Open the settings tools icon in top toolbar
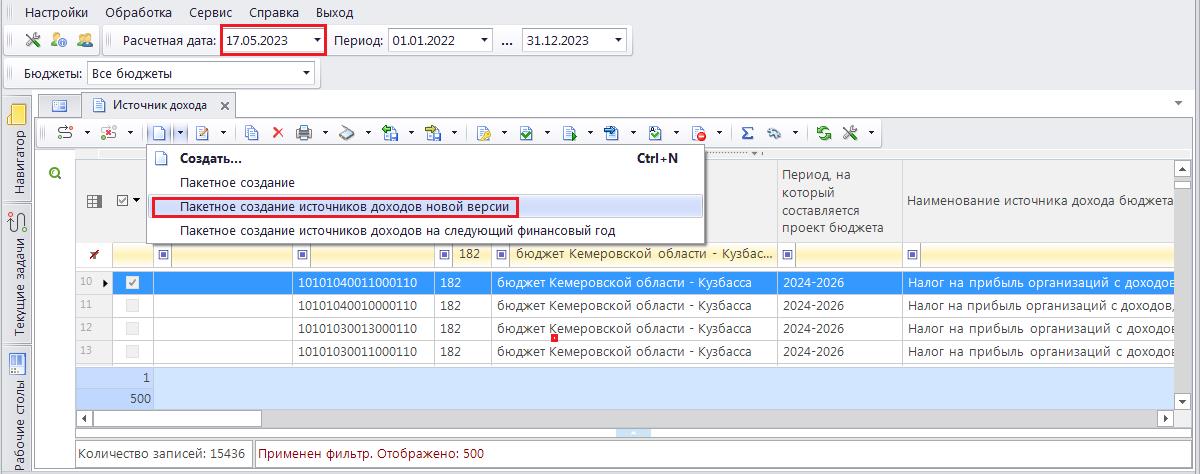The image size is (1200, 474). click(33, 41)
